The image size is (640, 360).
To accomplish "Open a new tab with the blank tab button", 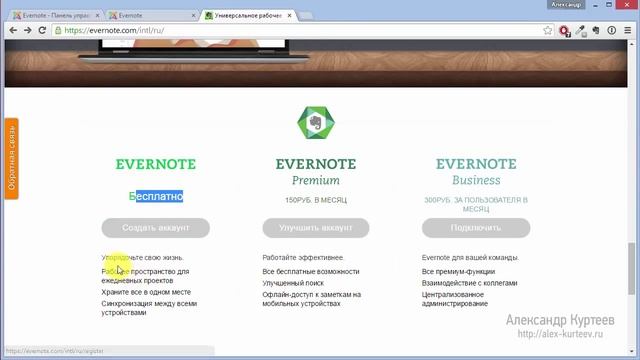I will [x=305, y=16].
